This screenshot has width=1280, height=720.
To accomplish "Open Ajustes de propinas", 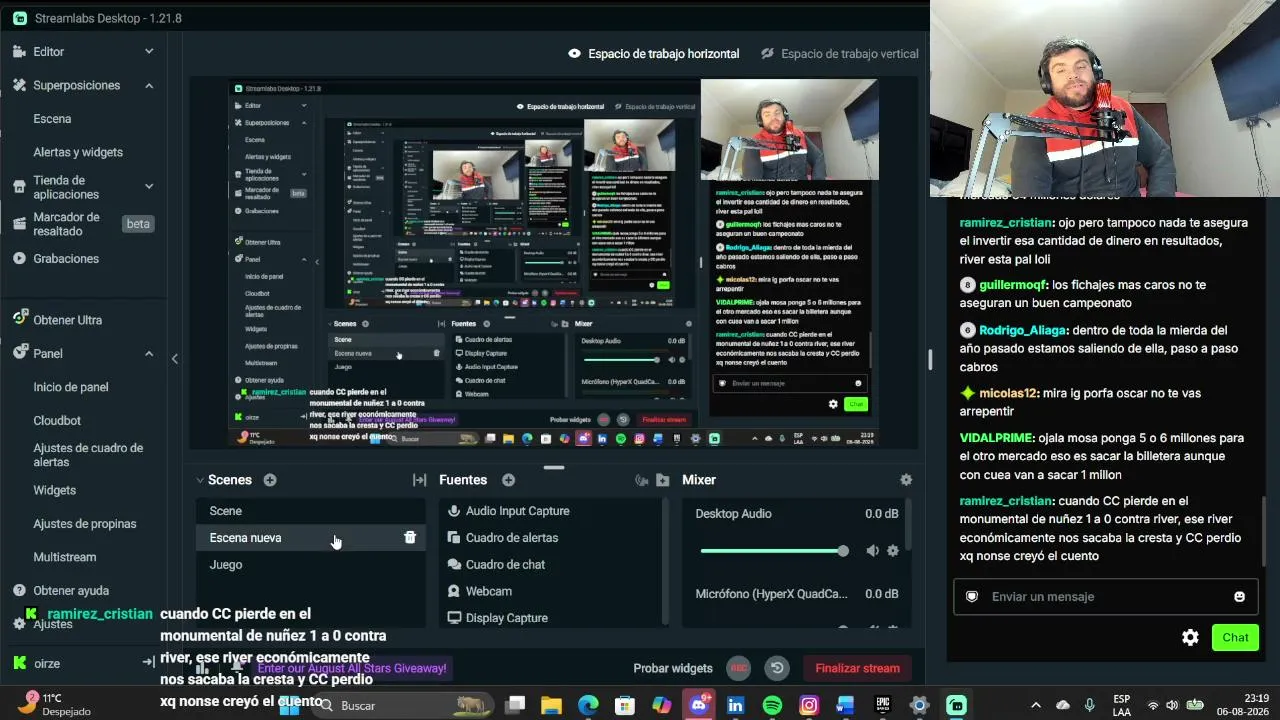I will [x=85, y=524].
